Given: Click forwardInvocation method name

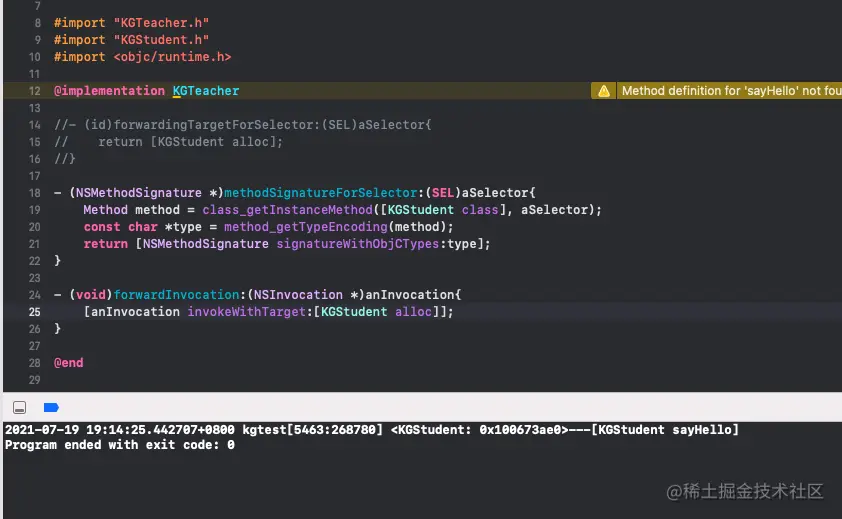Looking at the screenshot, I should (176, 295).
